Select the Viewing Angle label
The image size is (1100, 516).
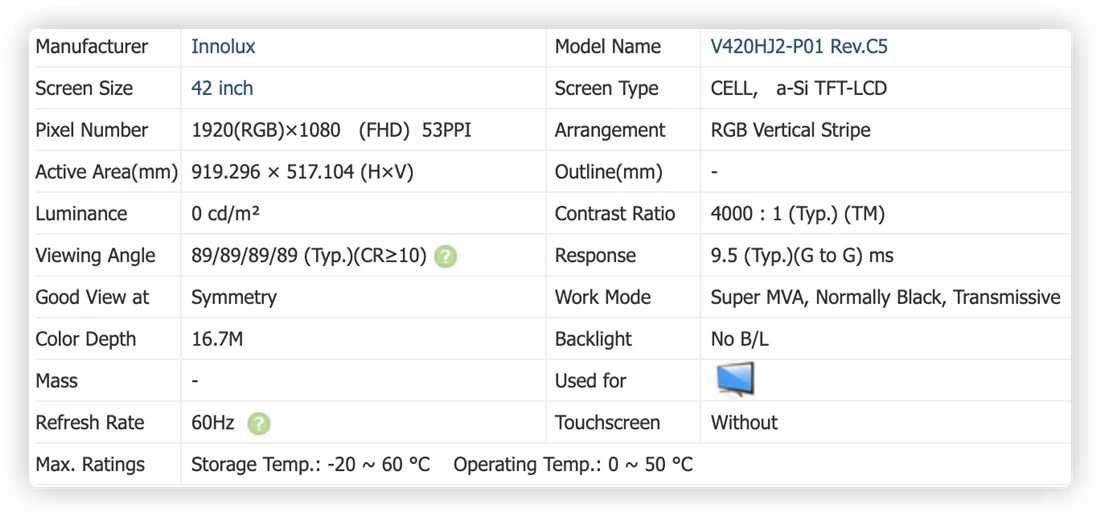tap(95, 256)
